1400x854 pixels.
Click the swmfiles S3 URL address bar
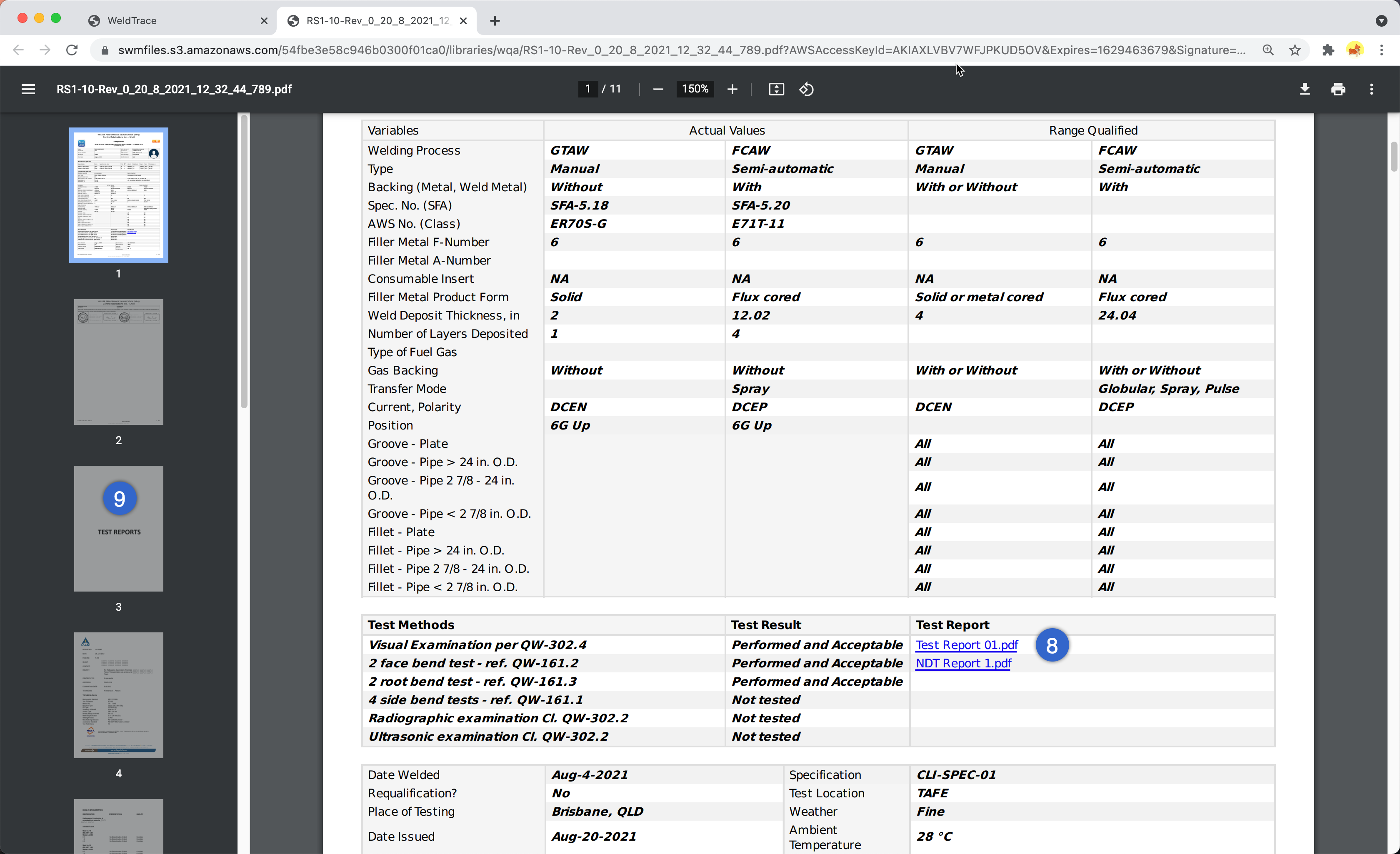click(x=681, y=50)
